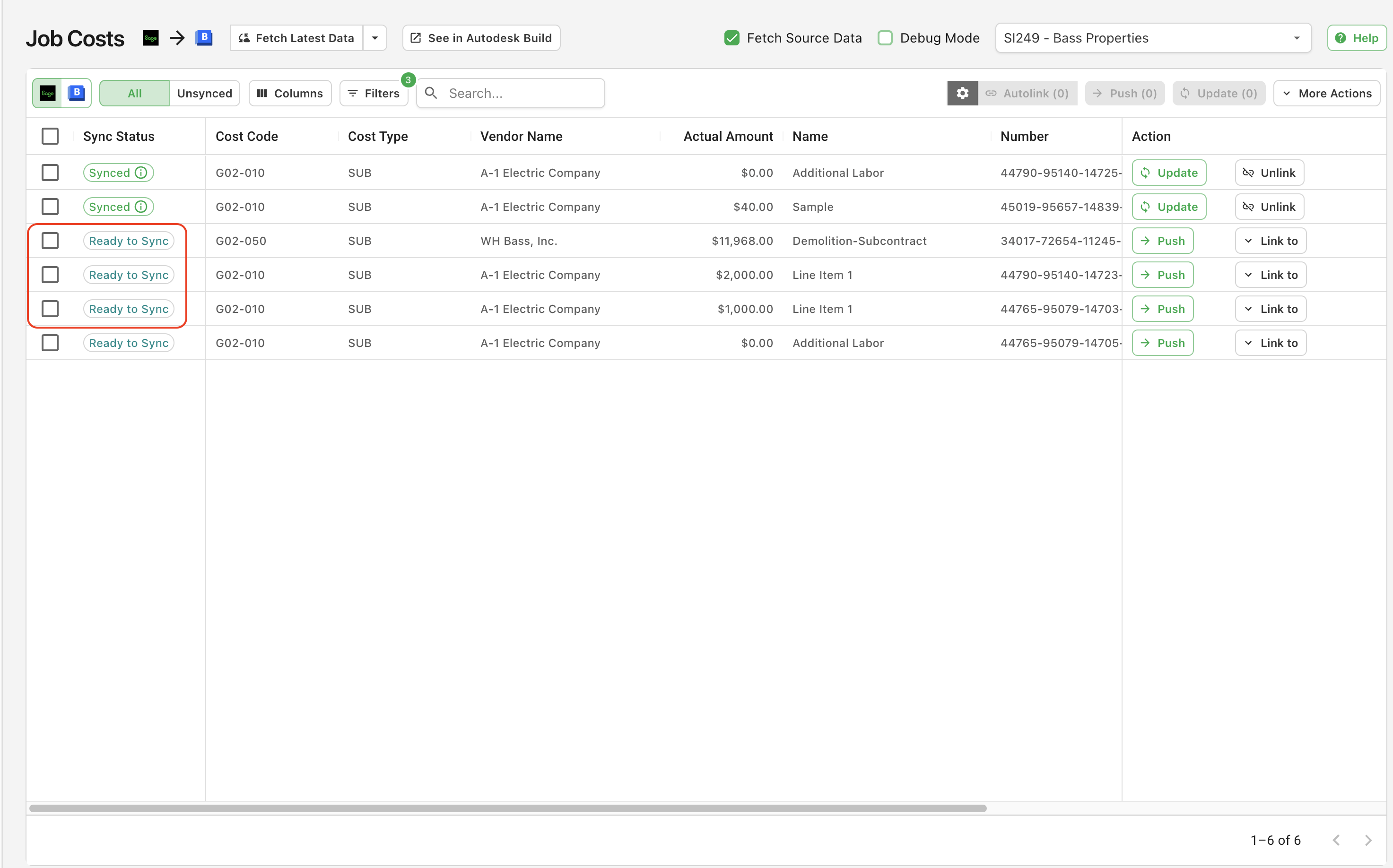Go to next page arrow
The image size is (1393, 868).
pyautogui.click(x=1368, y=840)
